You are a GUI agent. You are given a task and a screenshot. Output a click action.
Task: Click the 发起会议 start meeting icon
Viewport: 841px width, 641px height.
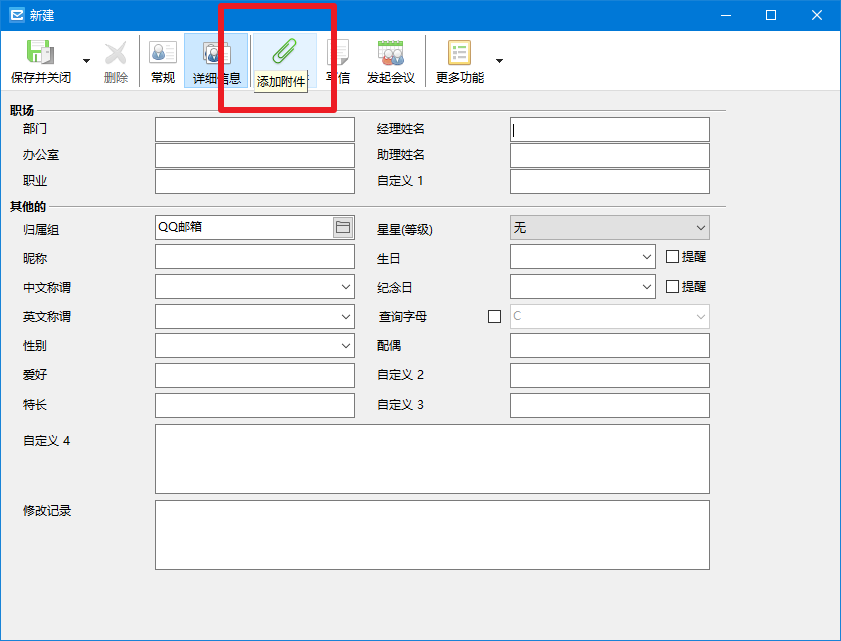coord(390,53)
